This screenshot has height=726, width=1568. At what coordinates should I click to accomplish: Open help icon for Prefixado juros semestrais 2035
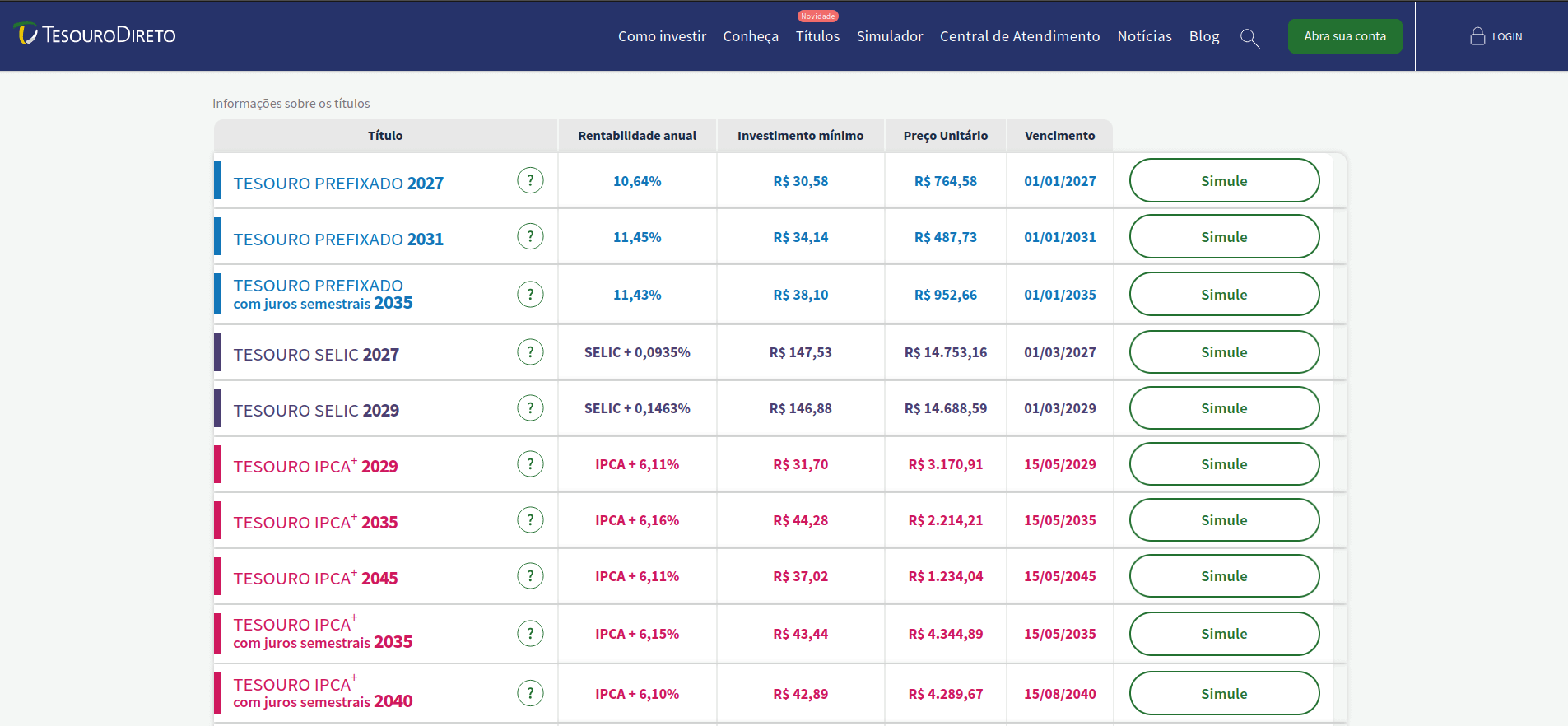530,294
